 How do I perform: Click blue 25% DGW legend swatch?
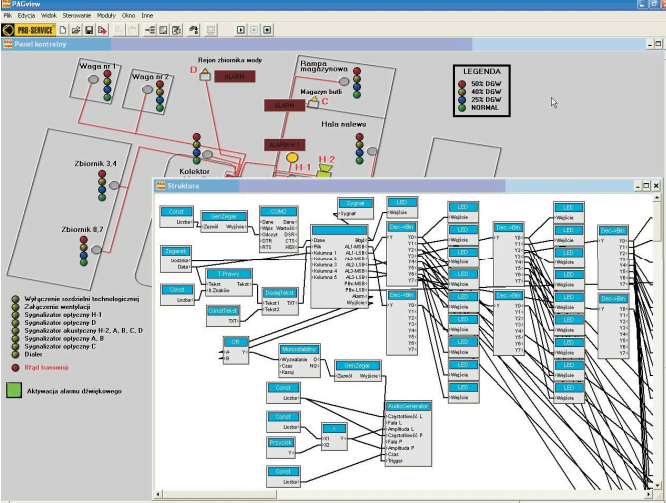point(463,100)
